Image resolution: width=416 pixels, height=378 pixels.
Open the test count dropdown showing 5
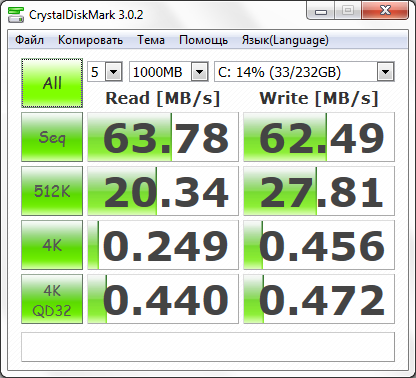tap(105, 72)
